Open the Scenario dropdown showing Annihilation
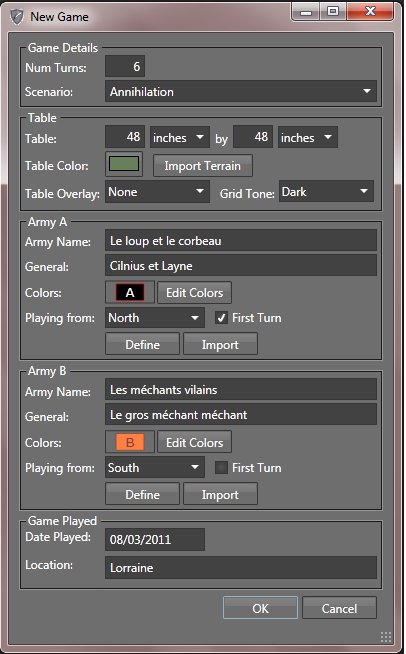406x654 pixels. click(x=241, y=91)
